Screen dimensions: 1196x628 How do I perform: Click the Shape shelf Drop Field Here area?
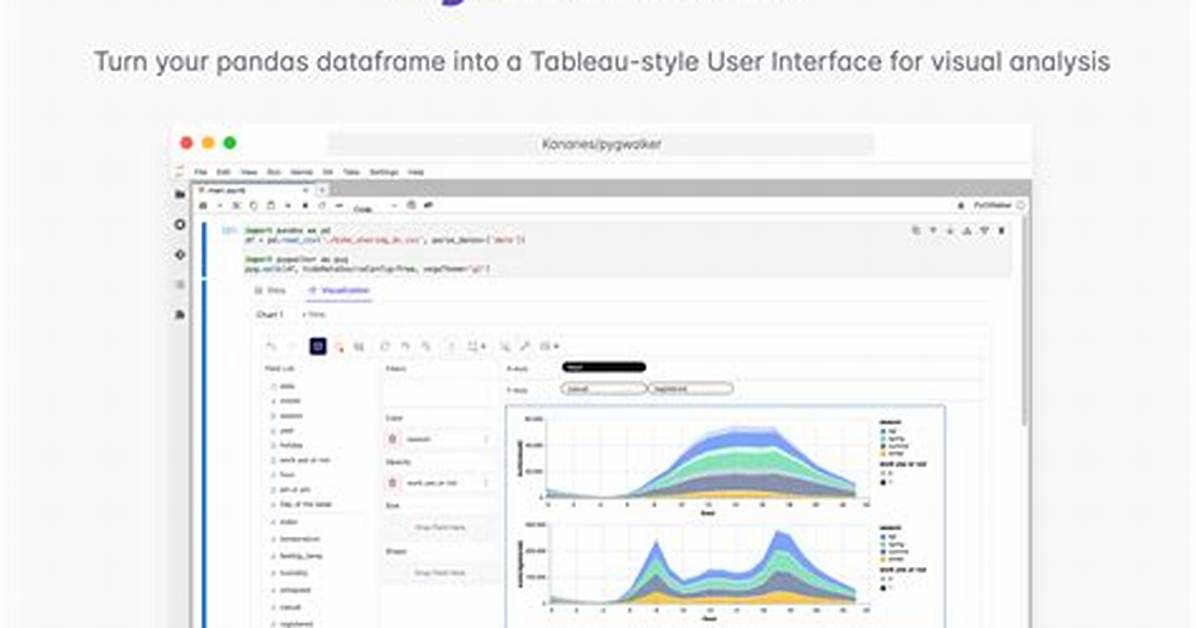(439, 572)
